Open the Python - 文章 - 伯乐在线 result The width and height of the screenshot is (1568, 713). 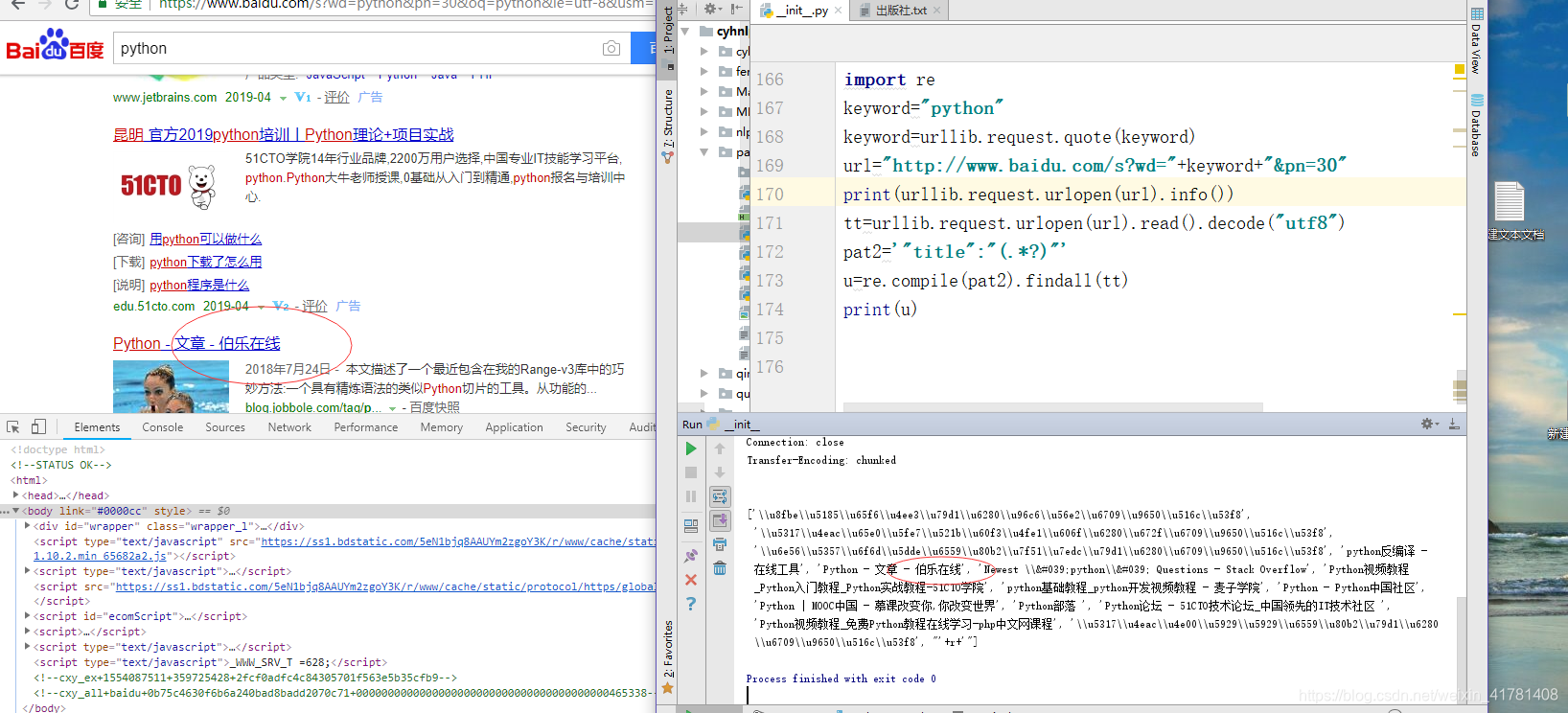[x=196, y=343]
